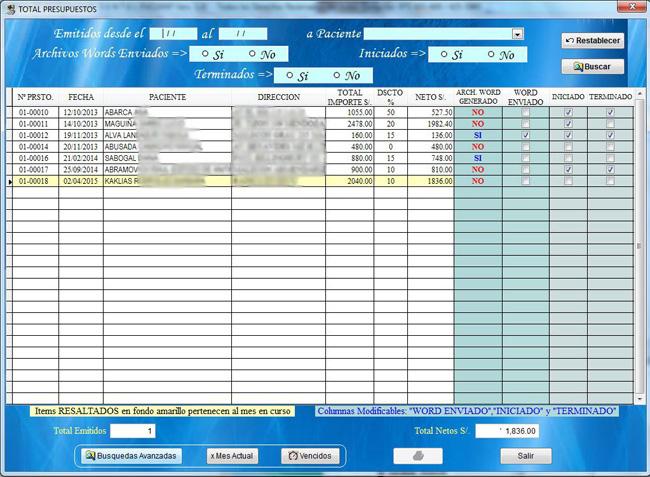Click the table scrollbar down arrow
This screenshot has height=477, width=650.
[640, 399]
